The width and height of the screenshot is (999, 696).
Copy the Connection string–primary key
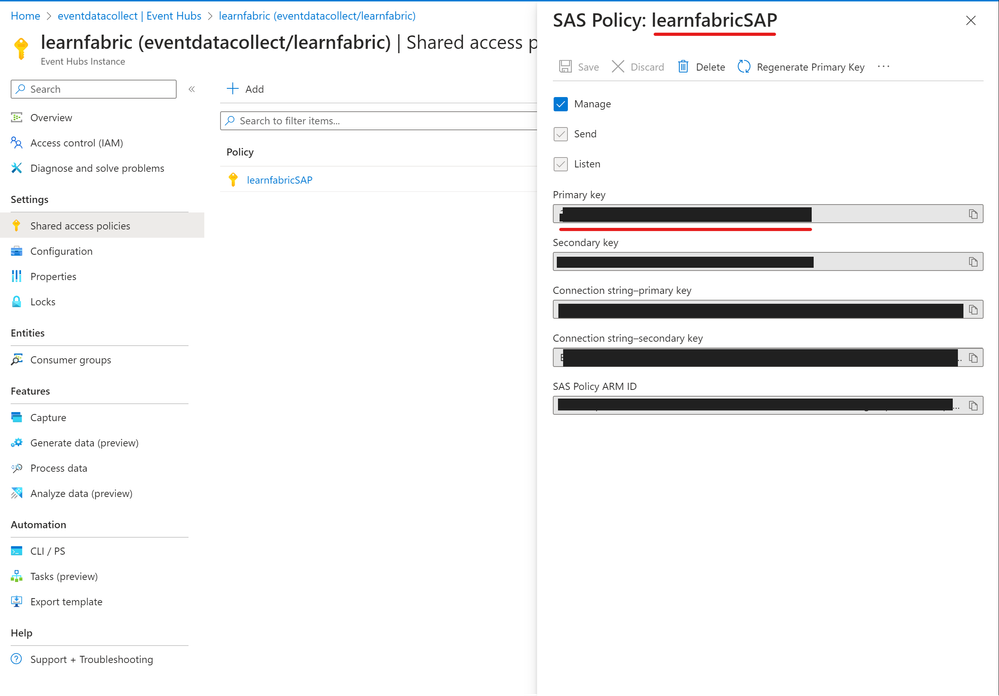[x=973, y=310]
